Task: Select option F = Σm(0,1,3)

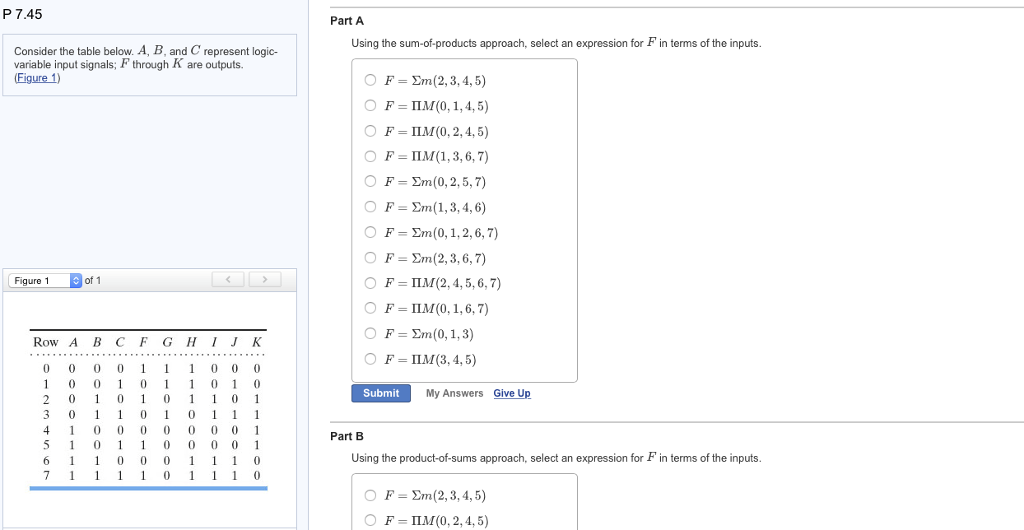Action: [371, 334]
